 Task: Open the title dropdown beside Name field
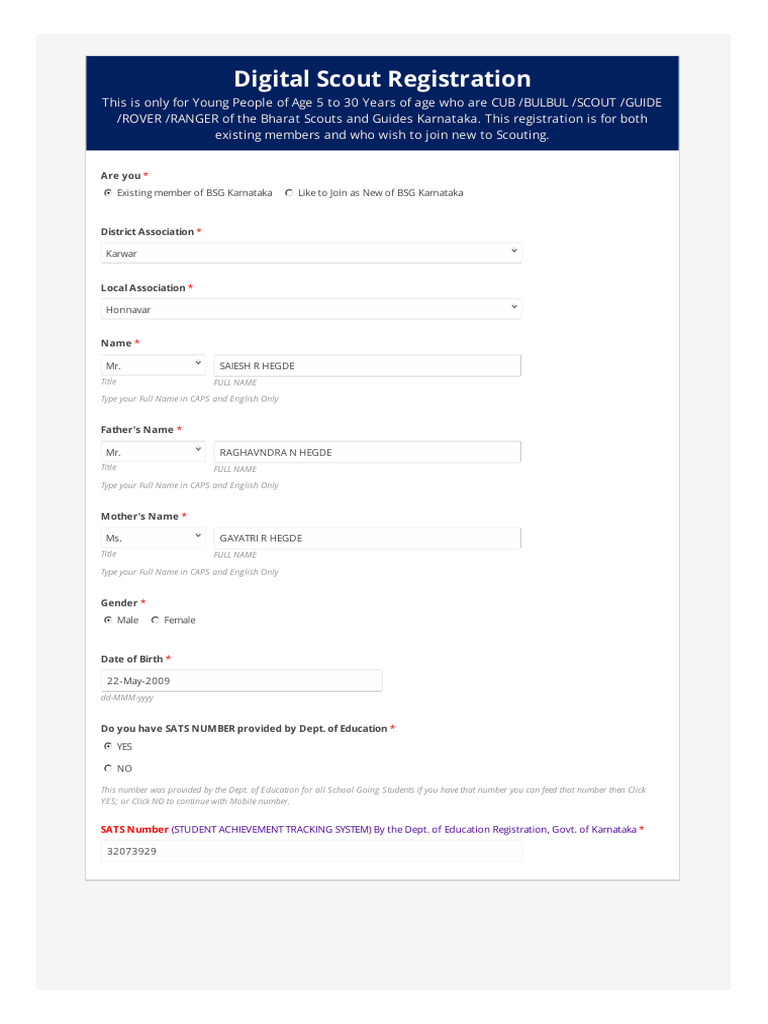click(153, 366)
